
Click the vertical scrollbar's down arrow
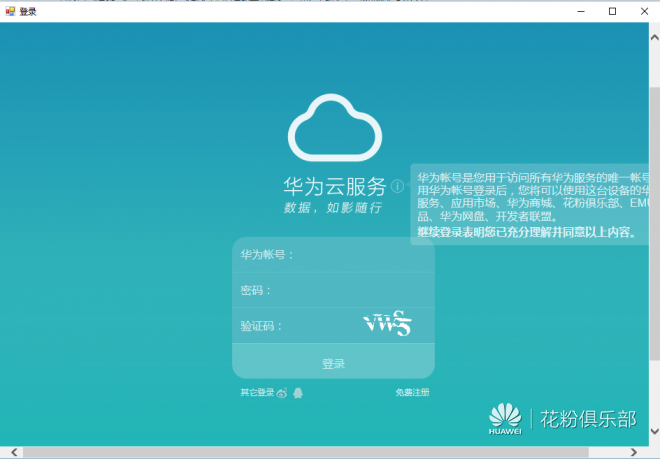655,431
